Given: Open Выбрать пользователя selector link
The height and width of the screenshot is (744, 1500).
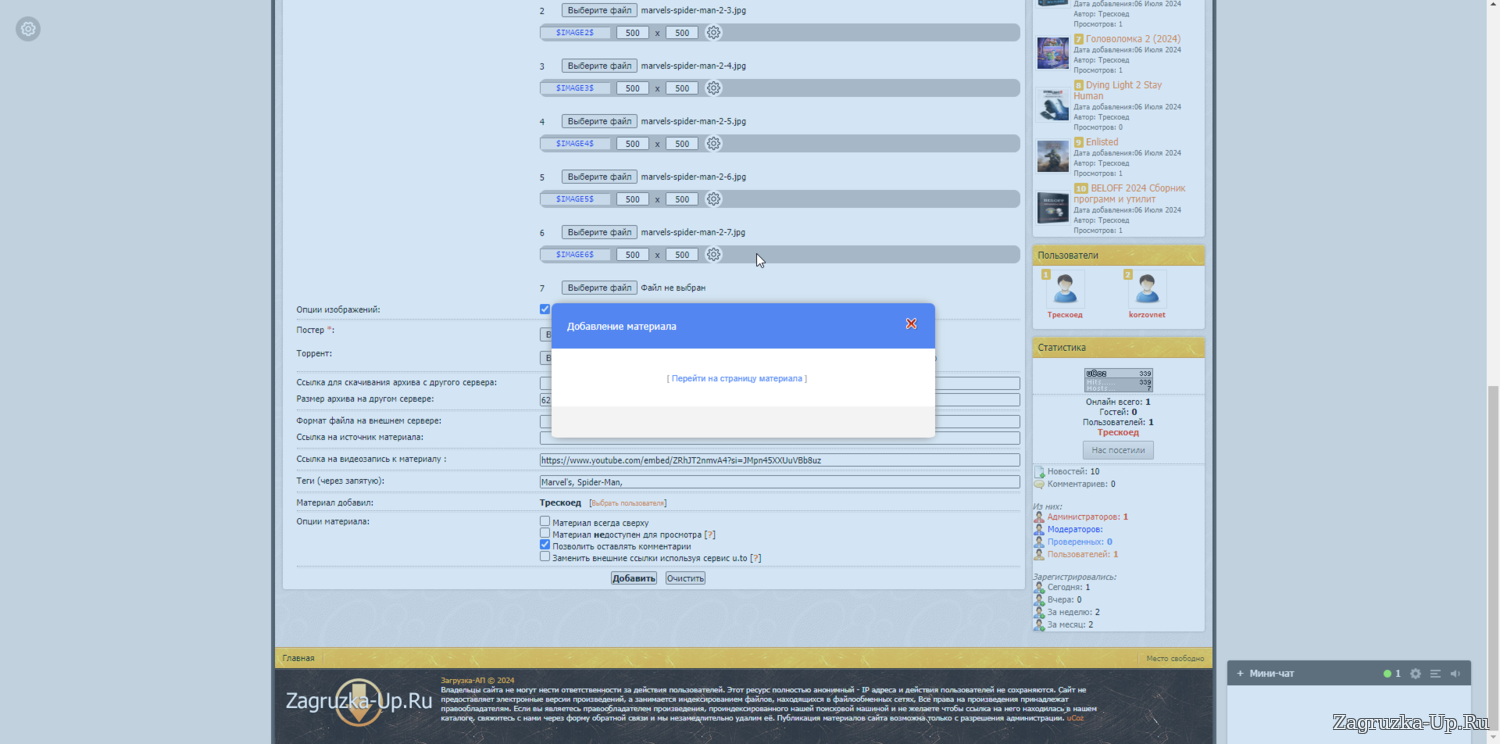Looking at the screenshot, I should point(627,503).
